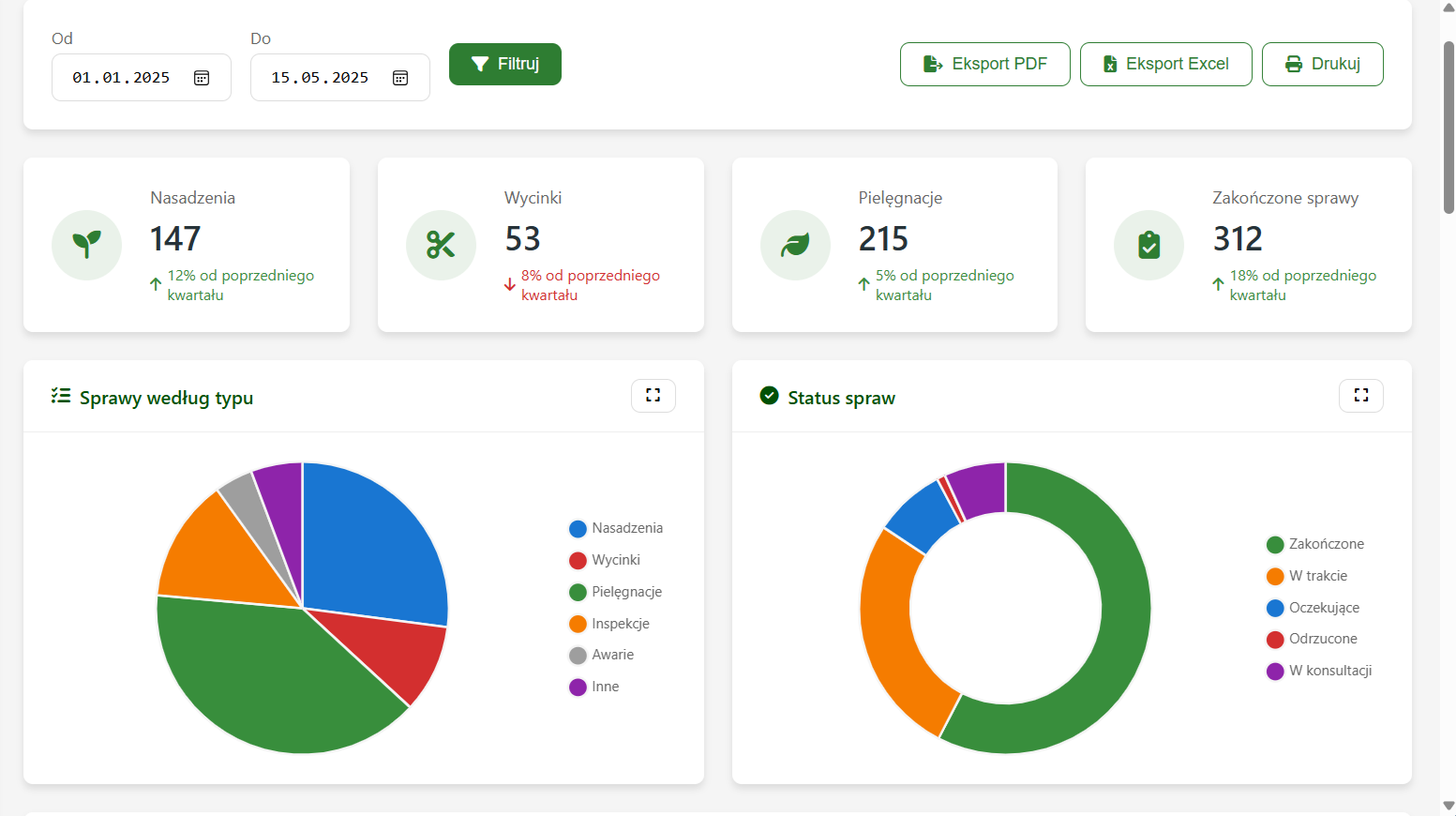Click the seedling icon in Nasadzenia card
This screenshot has width=1456, height=816.
86,245
